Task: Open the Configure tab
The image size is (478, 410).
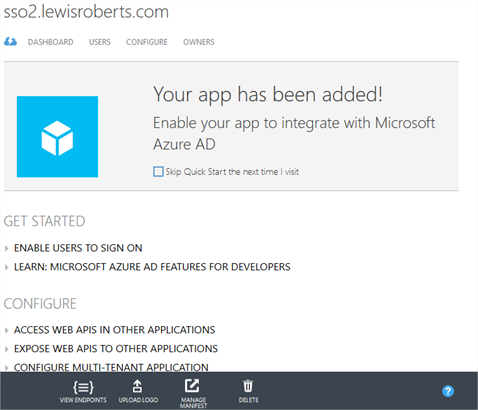Action: pyautogui.click(x=147, y=42)
